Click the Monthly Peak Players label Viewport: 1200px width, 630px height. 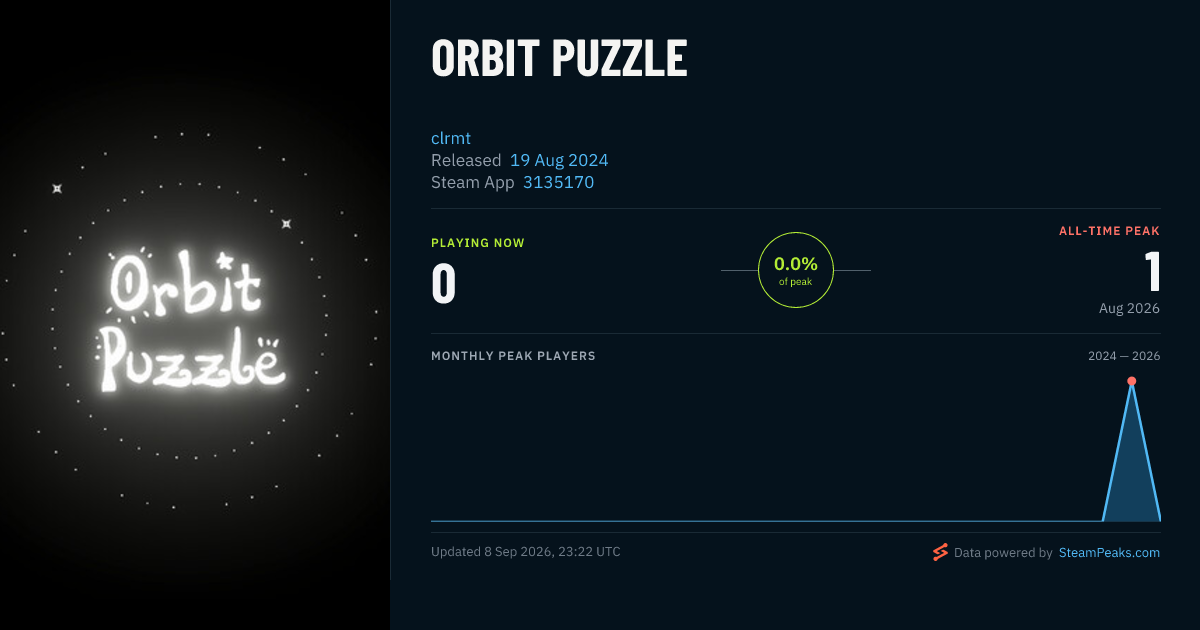pyautogui.click(x=513, y=356)
